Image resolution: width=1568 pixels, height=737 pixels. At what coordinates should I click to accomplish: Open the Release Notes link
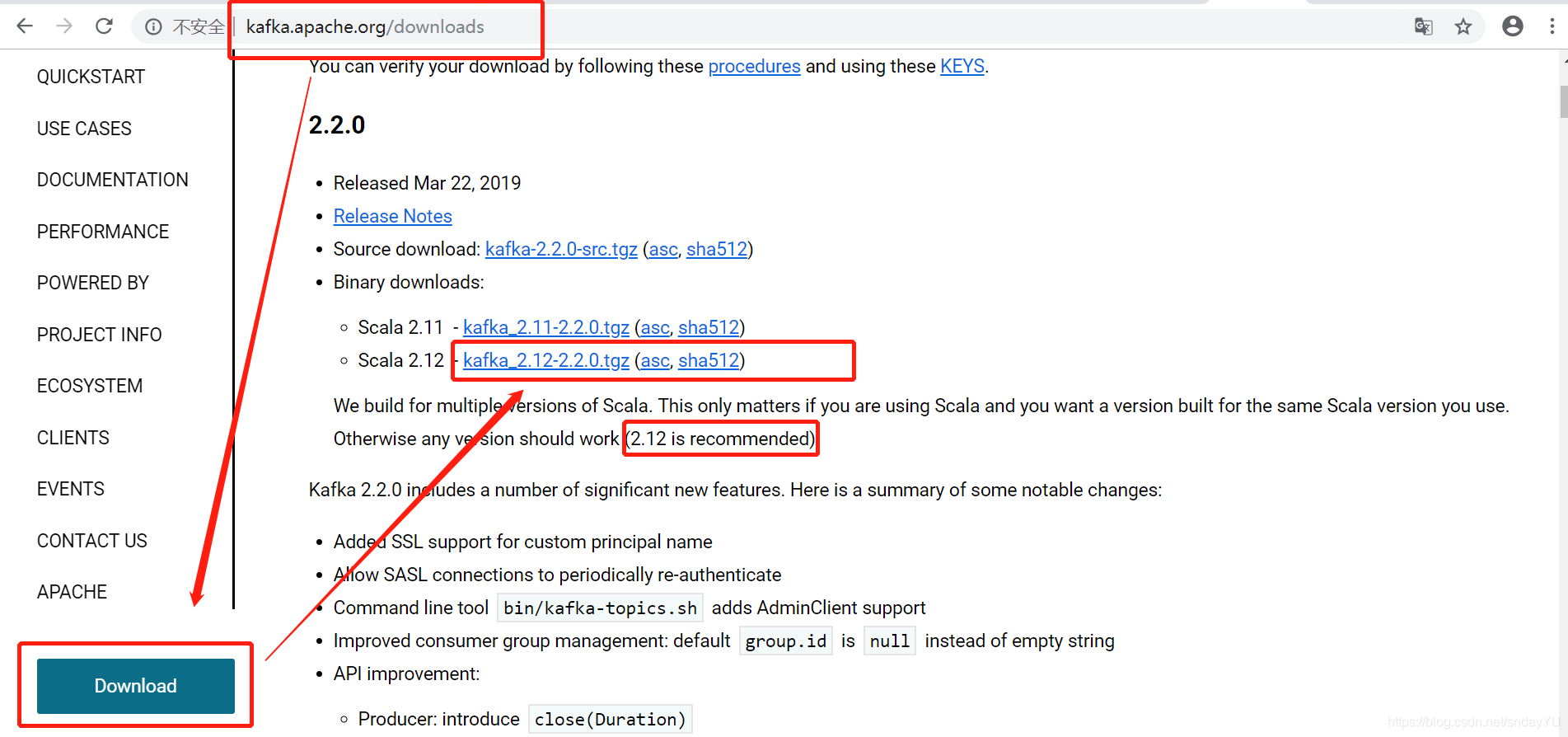(392, 216)
